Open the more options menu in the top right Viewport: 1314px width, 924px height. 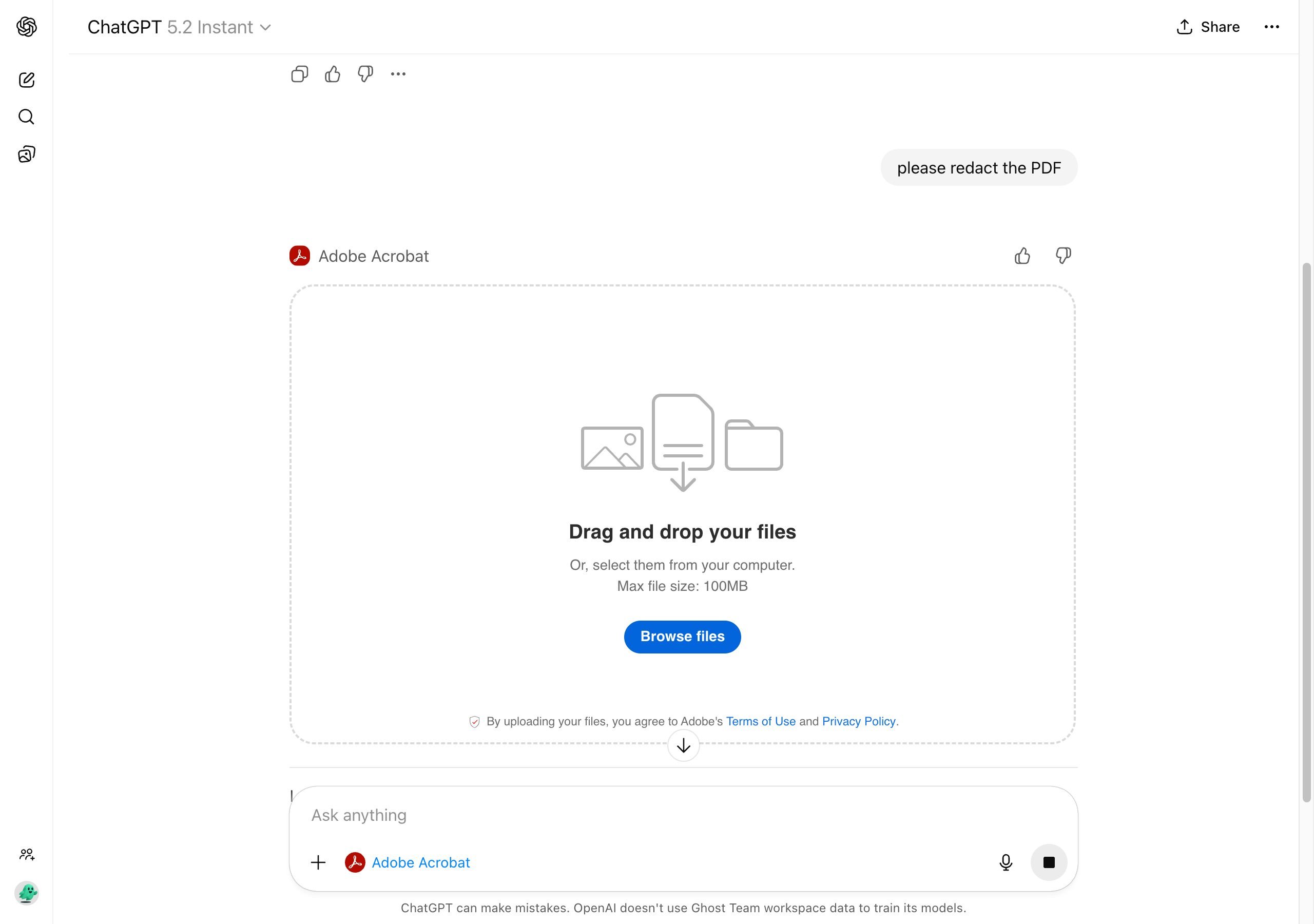point(1271,27)
